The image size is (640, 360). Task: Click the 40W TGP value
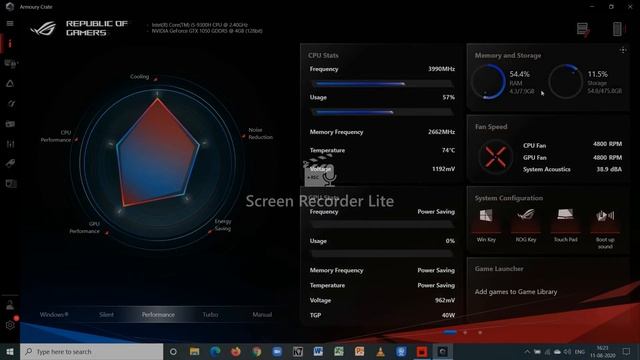448,316
